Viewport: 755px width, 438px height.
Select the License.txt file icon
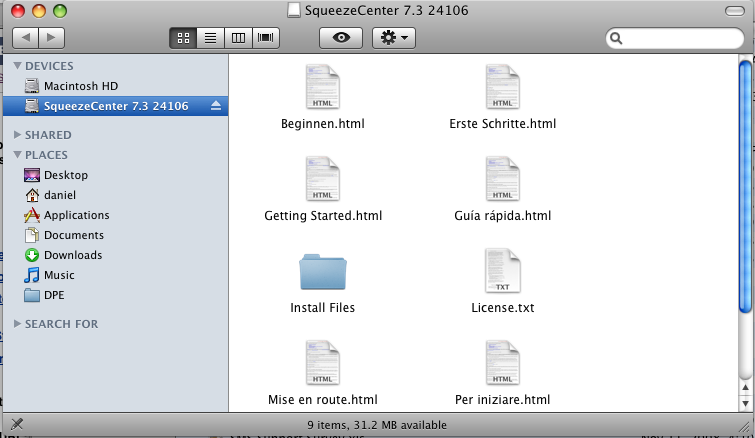tap(502, 274)
